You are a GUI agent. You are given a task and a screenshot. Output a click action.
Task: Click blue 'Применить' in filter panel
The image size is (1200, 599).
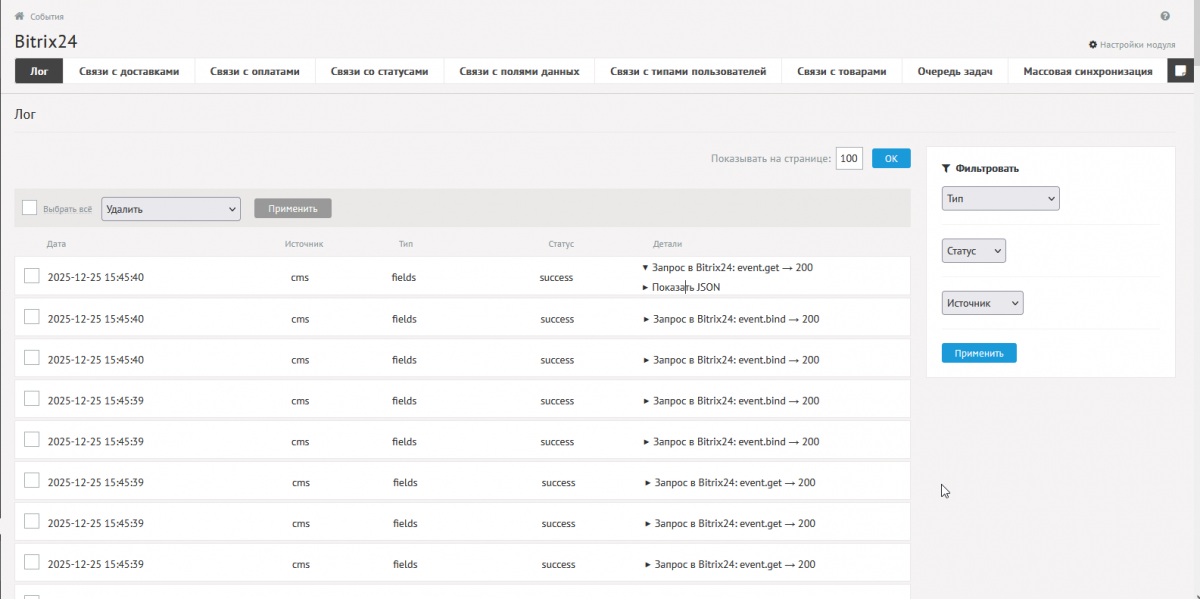point(978,353)
